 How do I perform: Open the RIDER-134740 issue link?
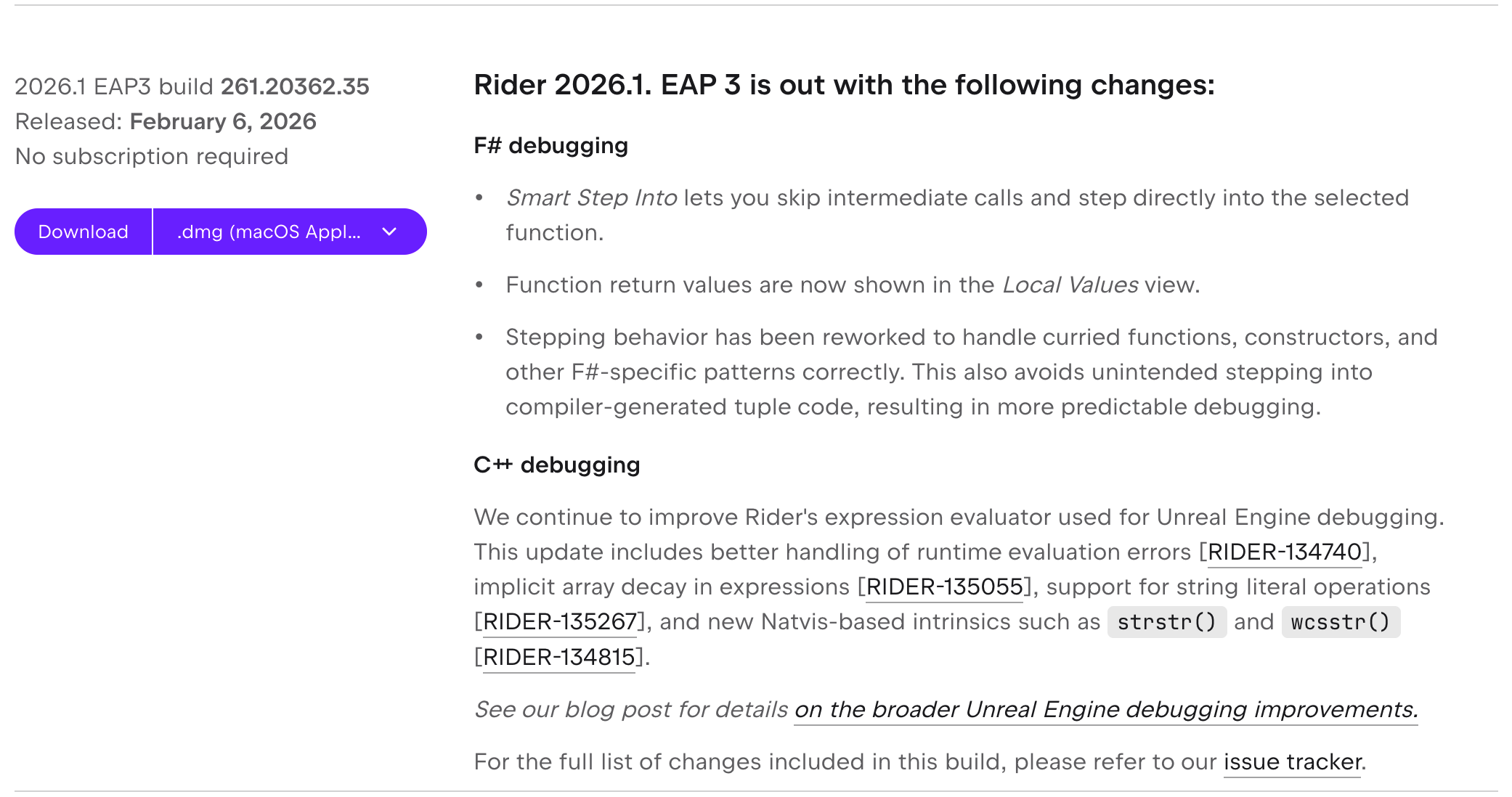1284,552
